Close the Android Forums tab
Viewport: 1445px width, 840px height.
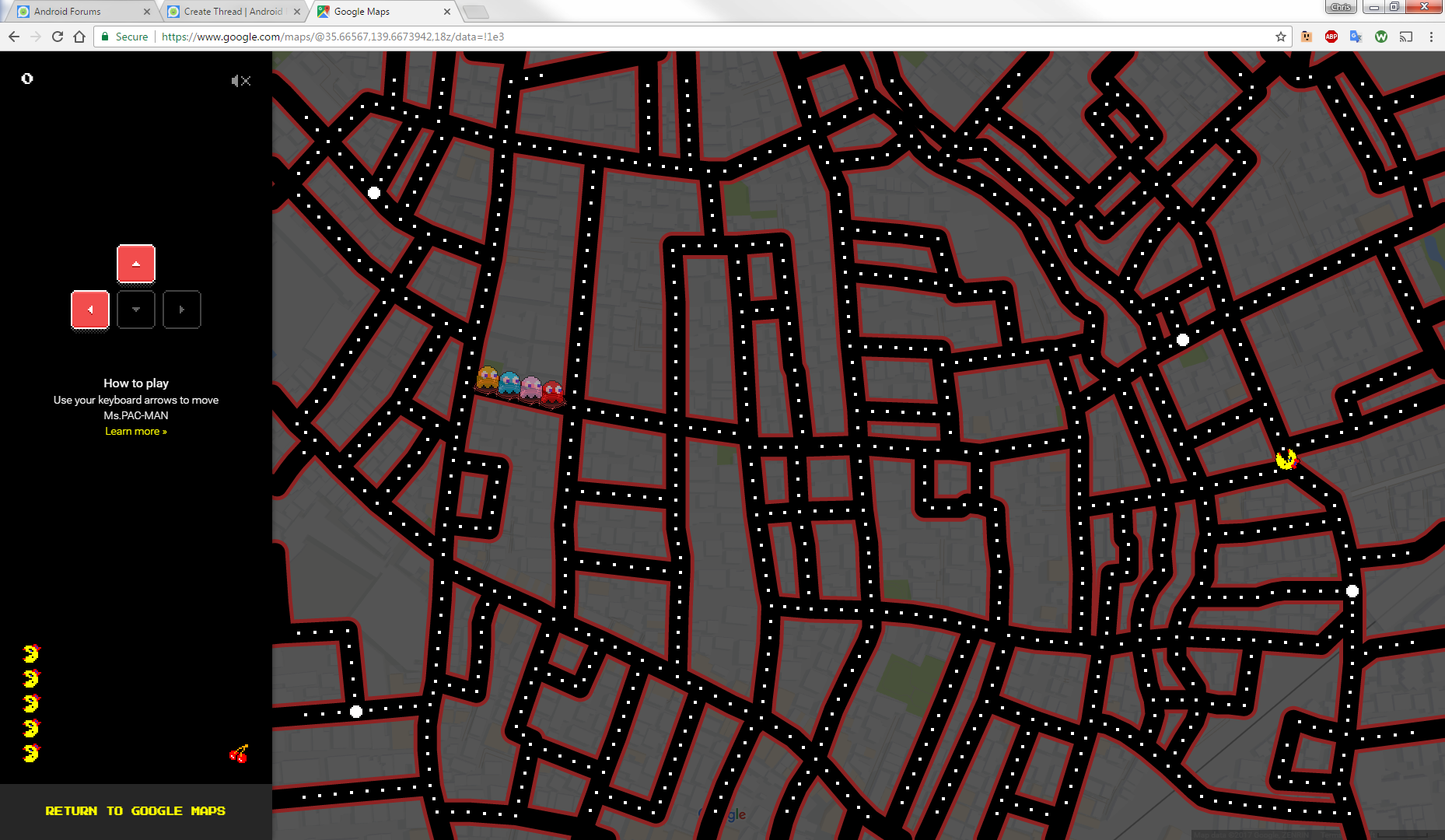coord(147,12)
